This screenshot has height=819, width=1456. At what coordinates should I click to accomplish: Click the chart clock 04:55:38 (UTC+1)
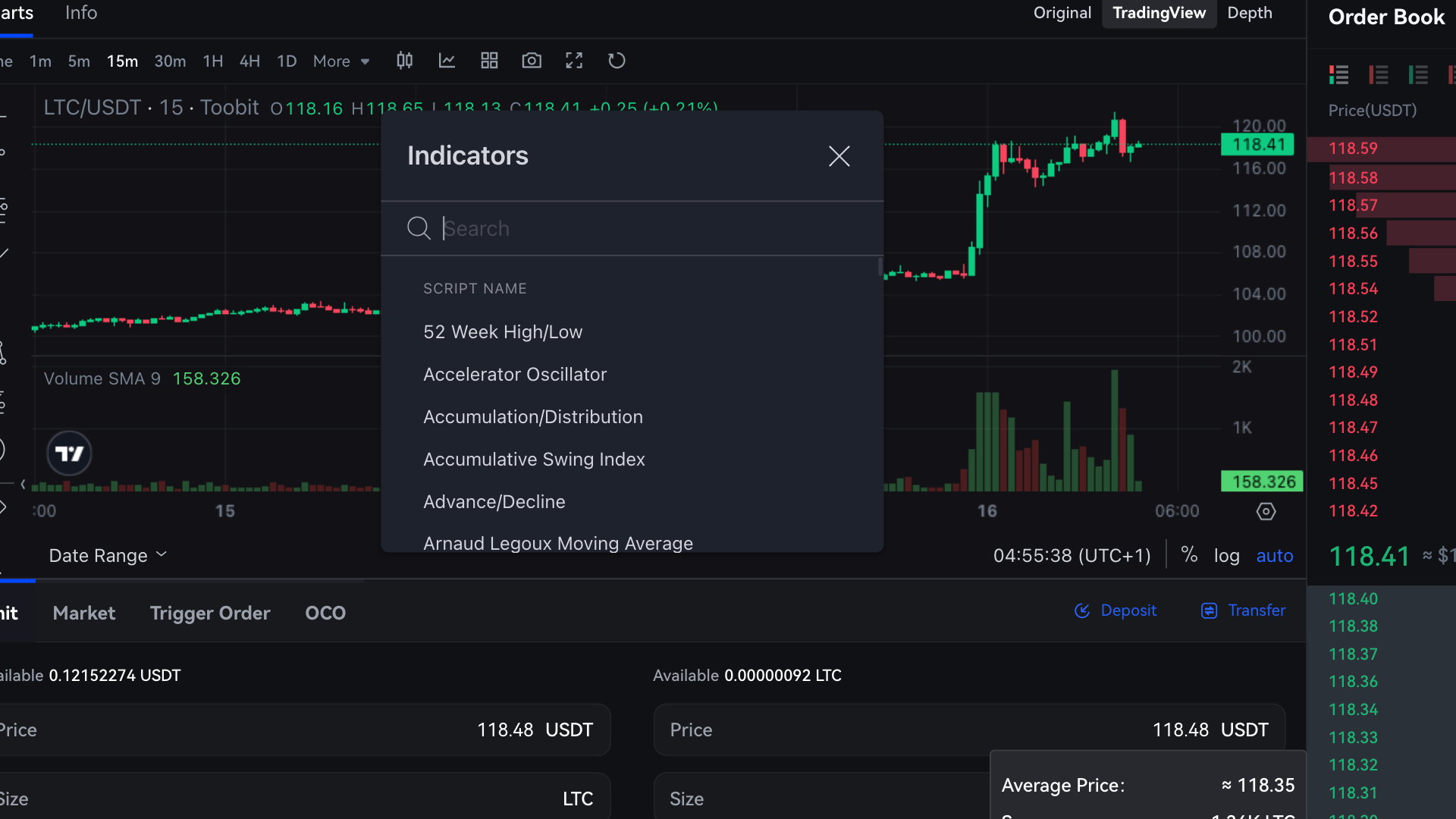(x=1072, y=556)
